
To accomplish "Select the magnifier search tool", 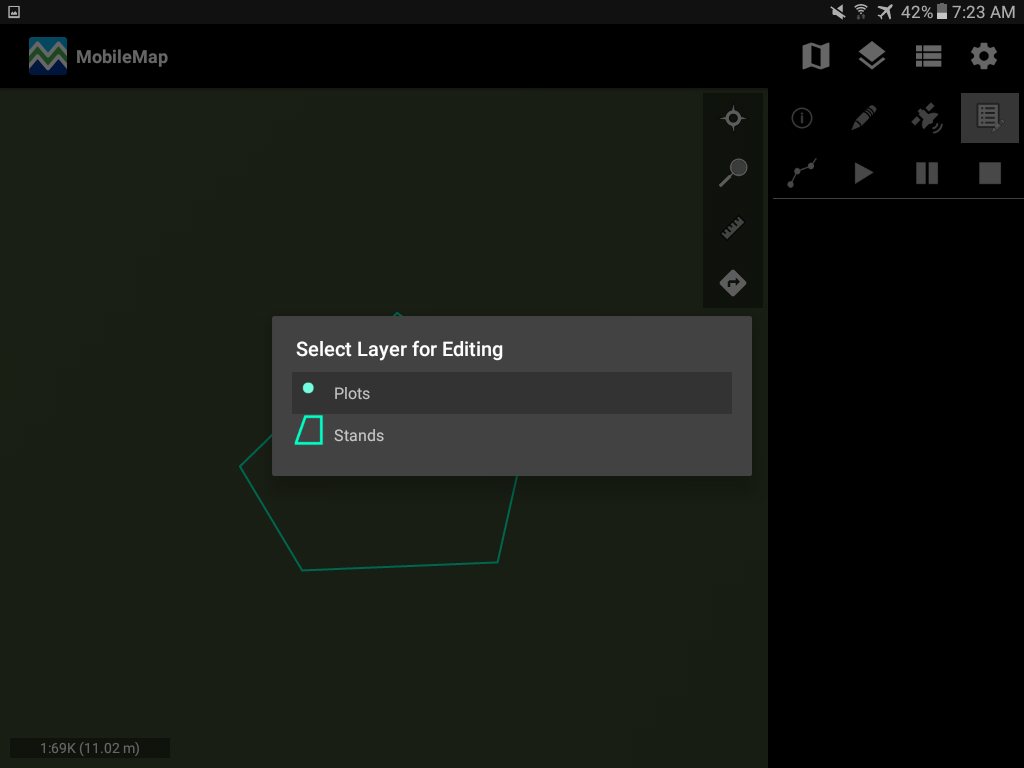I will tap(733, 173).
